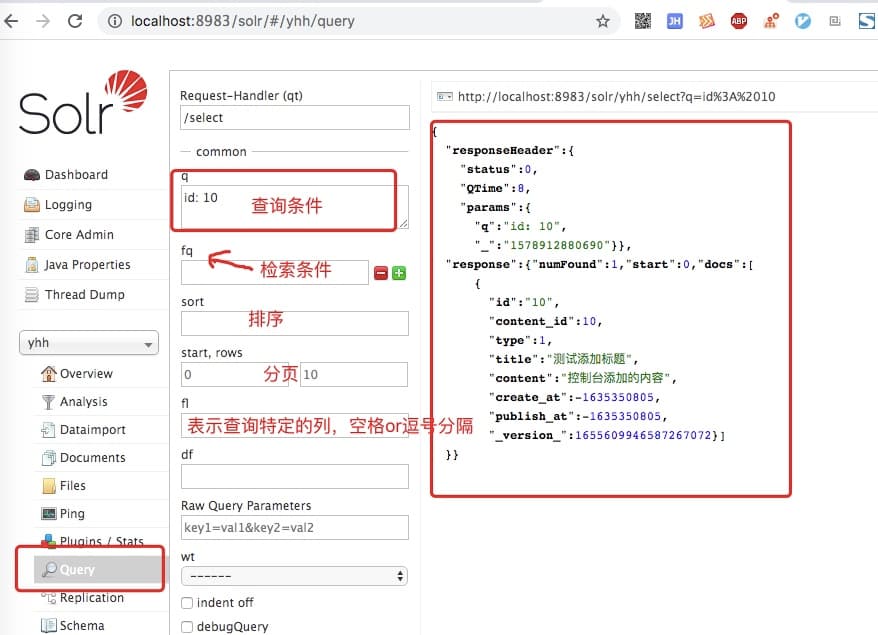Go to the Logging section

(68, 205)
